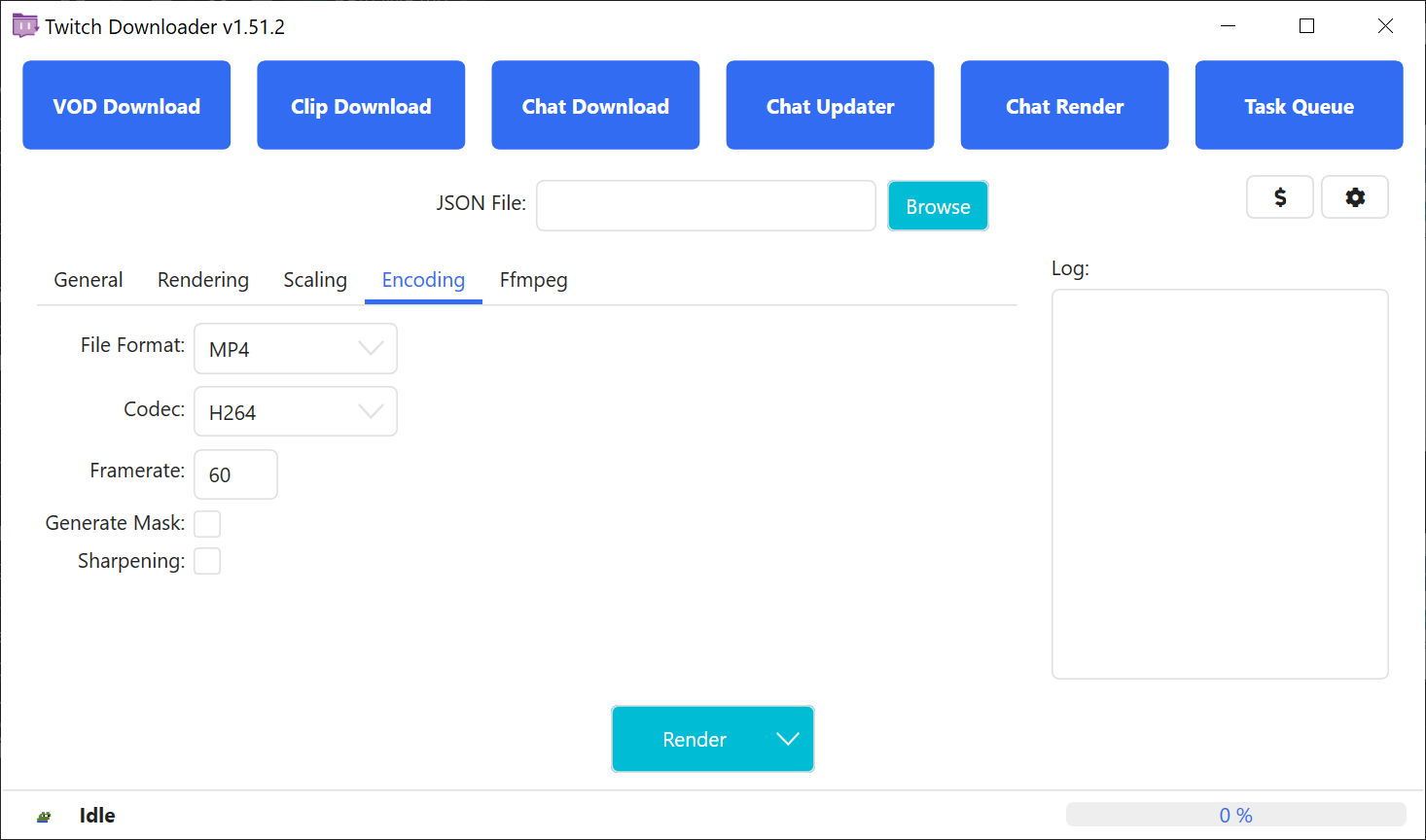Screen dimensions: 1426x840
Task: Switch to the General tab
Action: click(89, 280)
